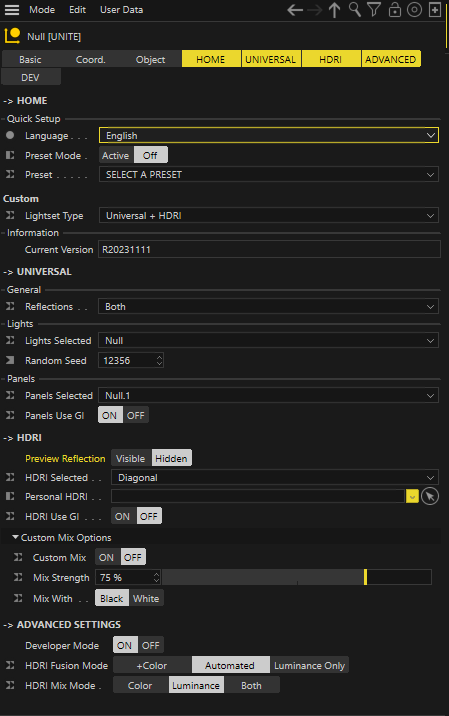Toggle the lock element icon

(395, 10)
